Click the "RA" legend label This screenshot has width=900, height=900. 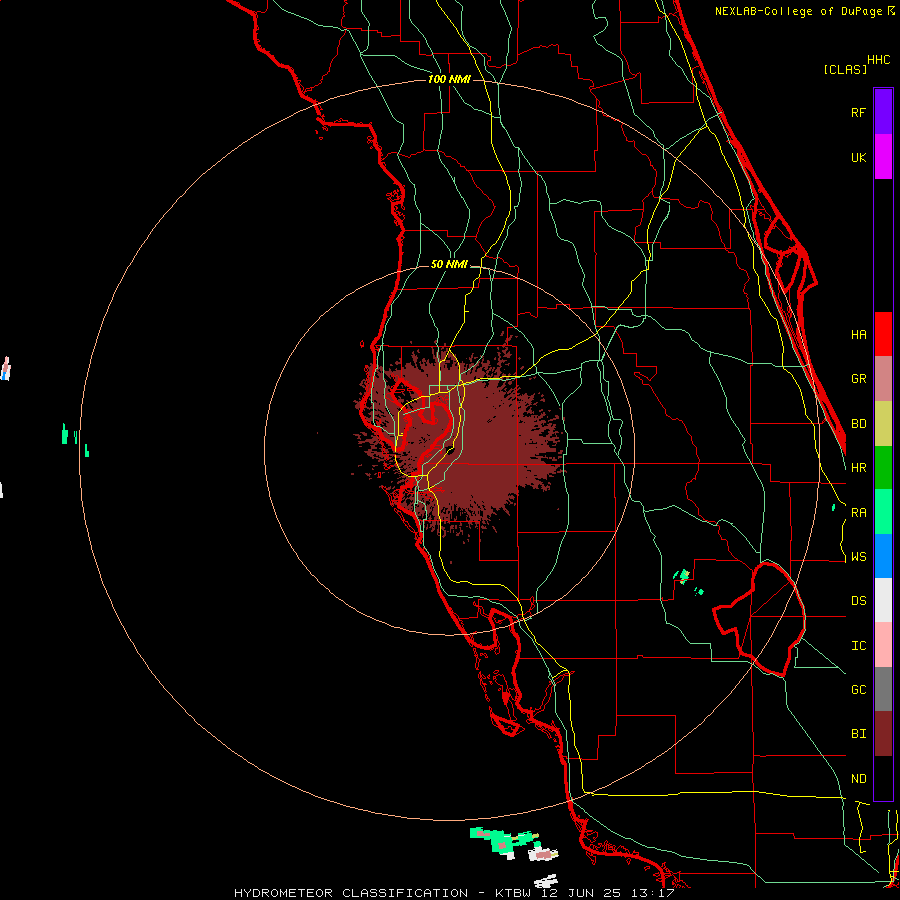(858, 513)
